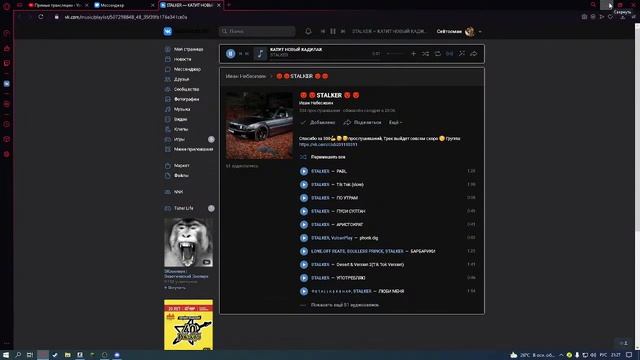Click the Добавлено button on playlist

point(318,122)
